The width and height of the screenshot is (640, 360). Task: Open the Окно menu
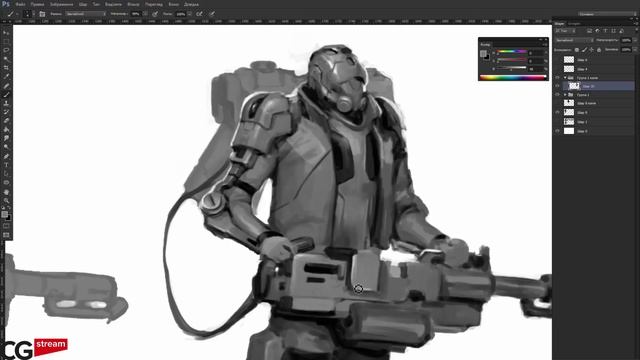pyautogui.click(x=173, y=4)
